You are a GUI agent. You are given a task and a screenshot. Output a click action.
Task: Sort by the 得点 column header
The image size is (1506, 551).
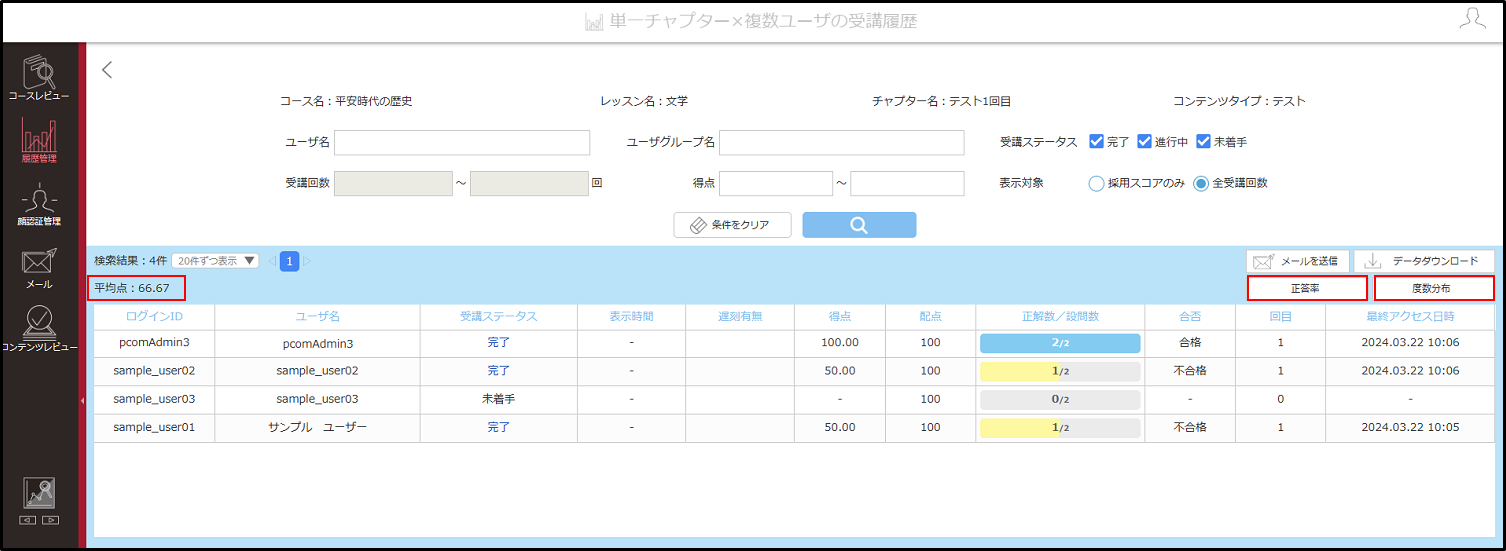(x=839, y=316)
